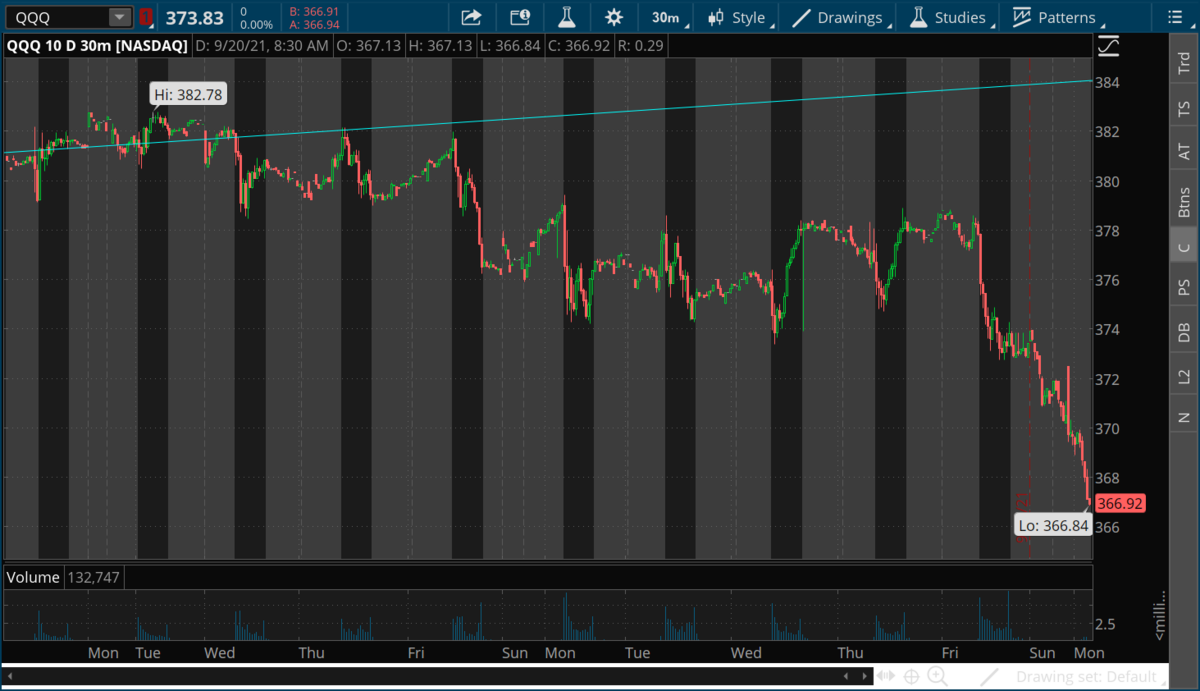
Task: Switch to the TS side tab
Action: 1184,108
